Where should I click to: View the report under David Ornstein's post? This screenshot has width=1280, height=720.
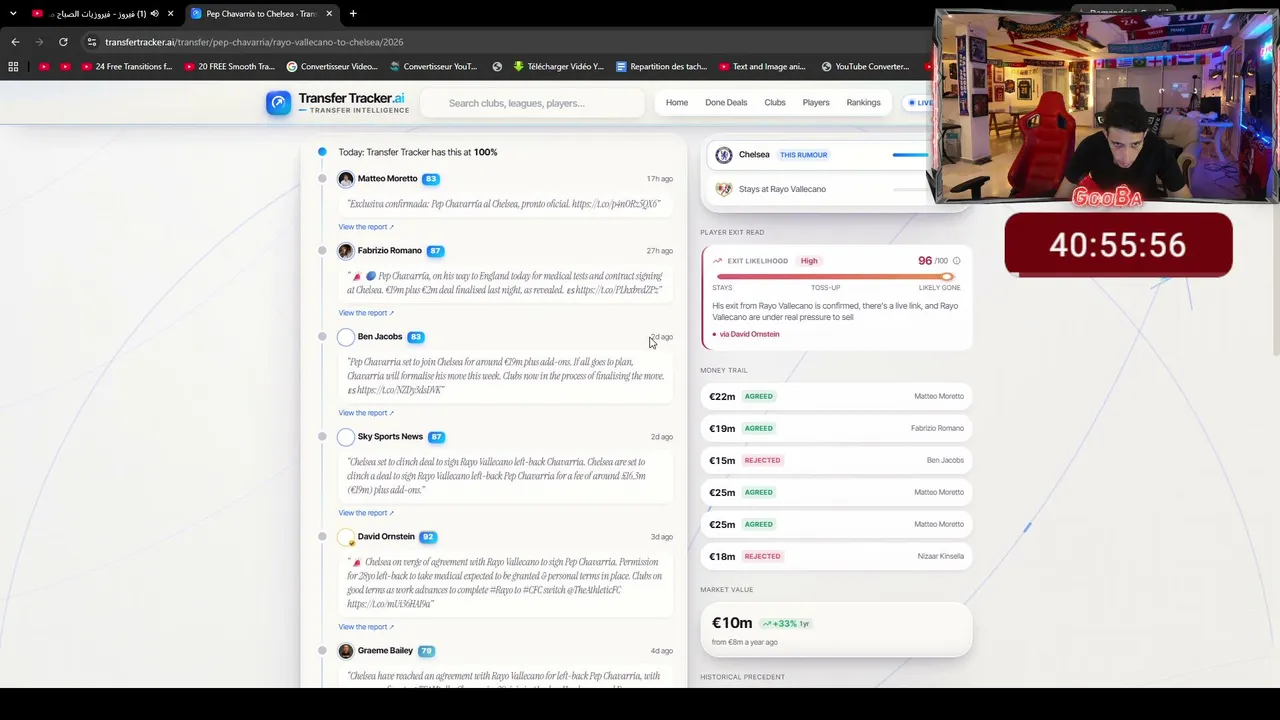click(366, 627)
